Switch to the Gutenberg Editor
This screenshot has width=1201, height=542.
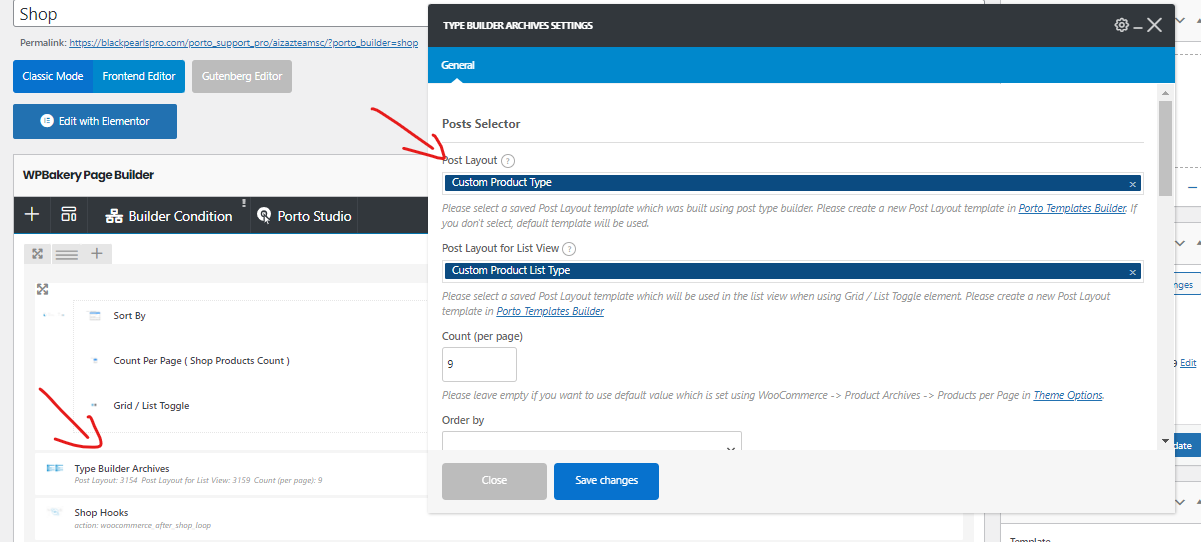242,76
